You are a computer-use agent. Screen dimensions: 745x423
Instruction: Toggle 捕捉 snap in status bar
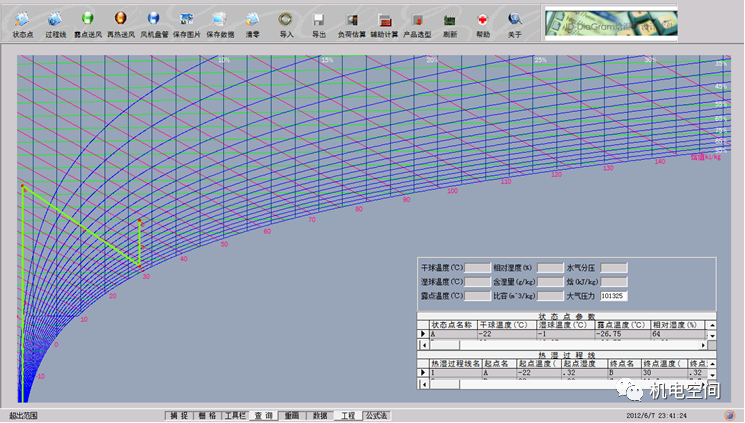179,416
